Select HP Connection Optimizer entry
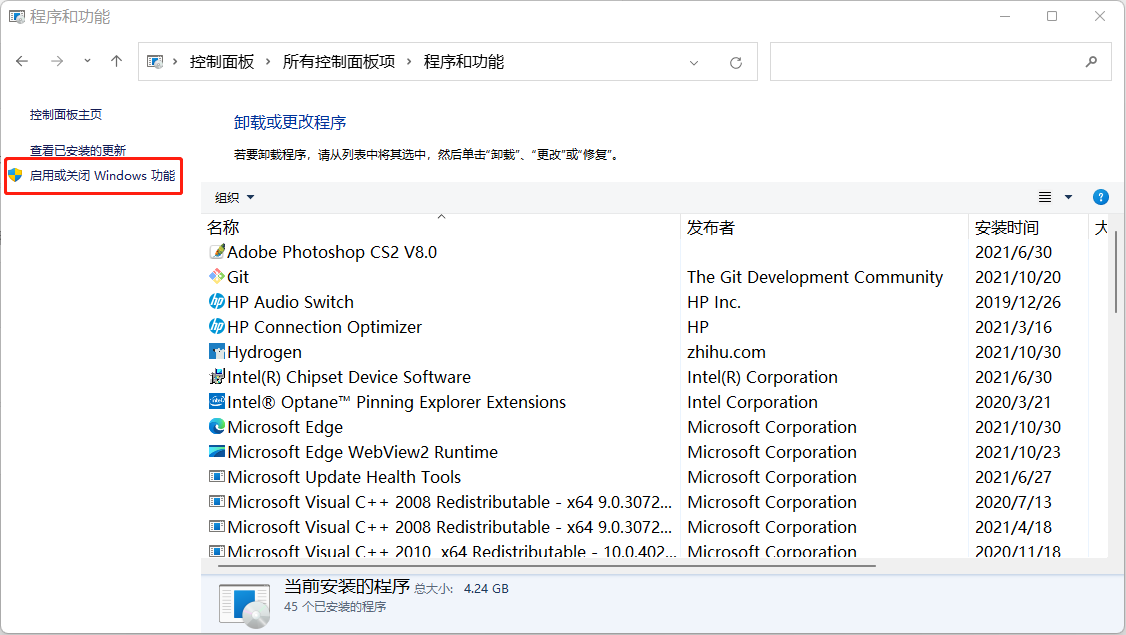1126x635 pixels. 325,327
